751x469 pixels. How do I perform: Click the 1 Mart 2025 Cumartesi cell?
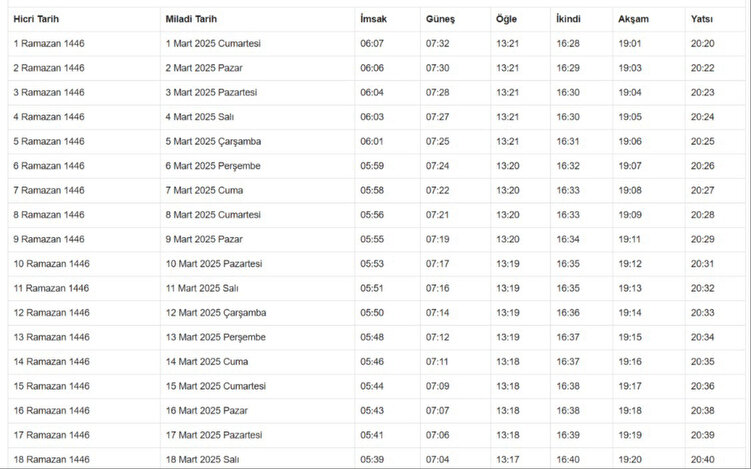(x=213, y=44)
